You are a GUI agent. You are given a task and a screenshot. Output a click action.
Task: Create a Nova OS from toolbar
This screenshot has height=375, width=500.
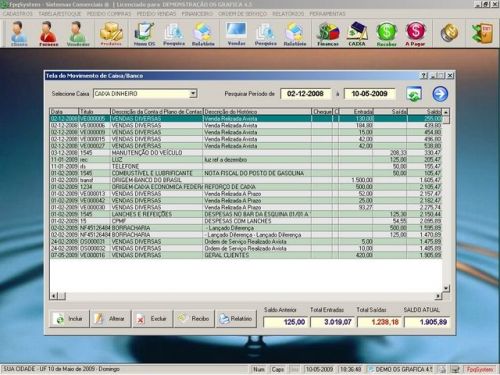coord(144,33)
